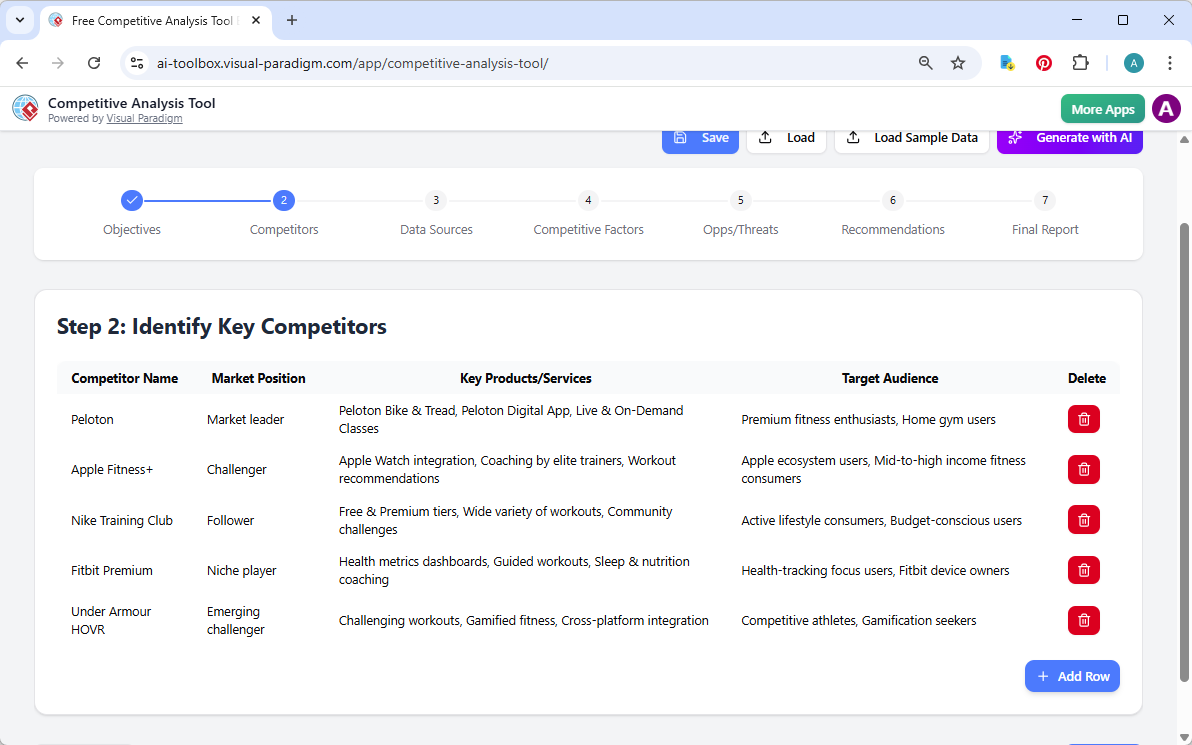
Task: Delete the Apple Fitness+ competitor row
Action: pyautogui.click(x=1083, y=469)
